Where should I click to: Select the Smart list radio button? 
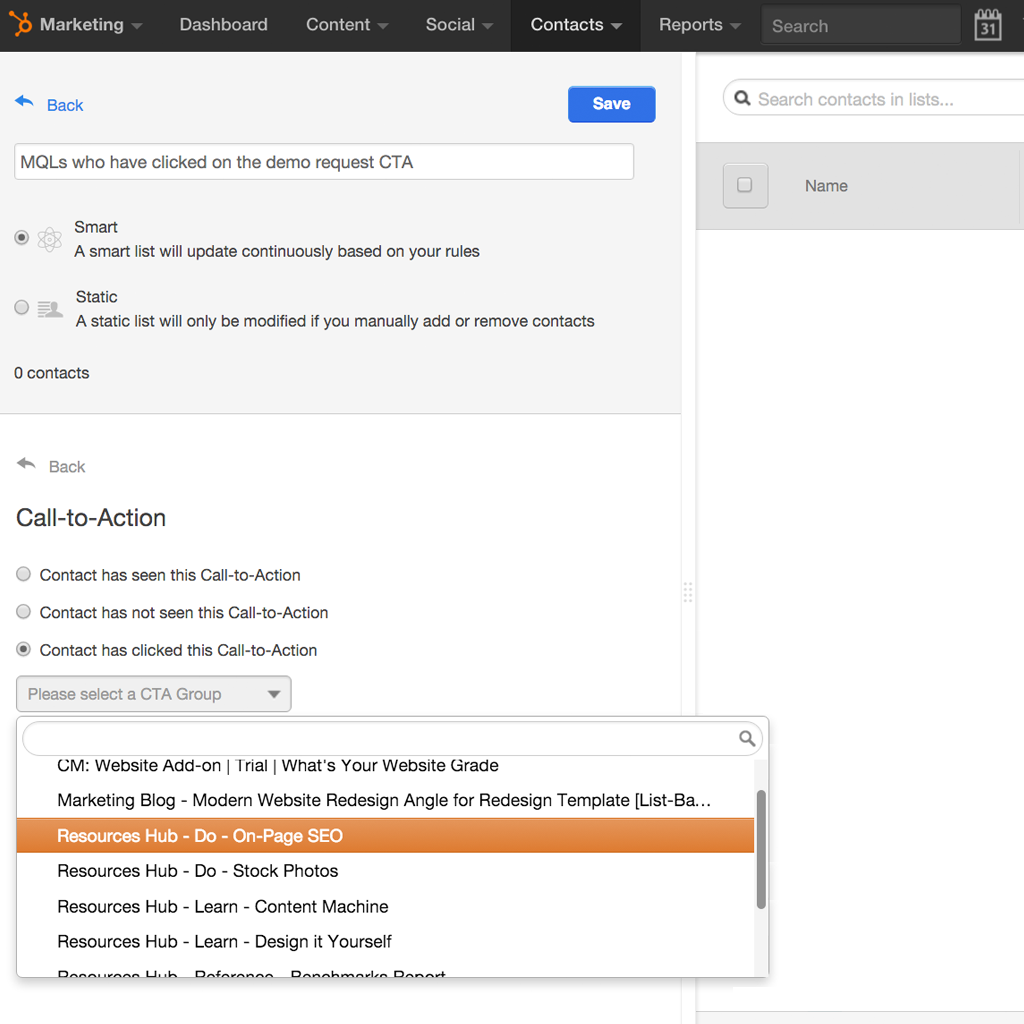point(22,238)
